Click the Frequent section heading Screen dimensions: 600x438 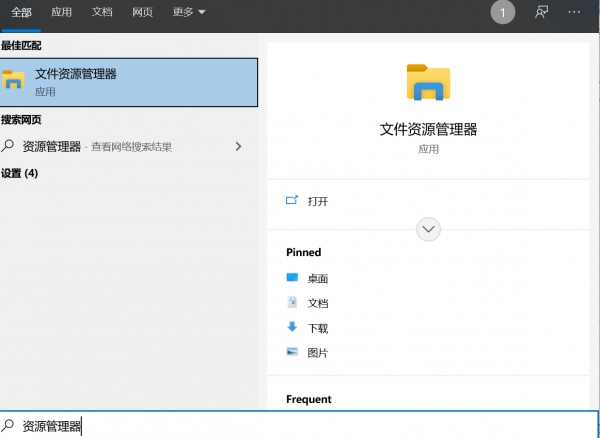coord(309,399)
